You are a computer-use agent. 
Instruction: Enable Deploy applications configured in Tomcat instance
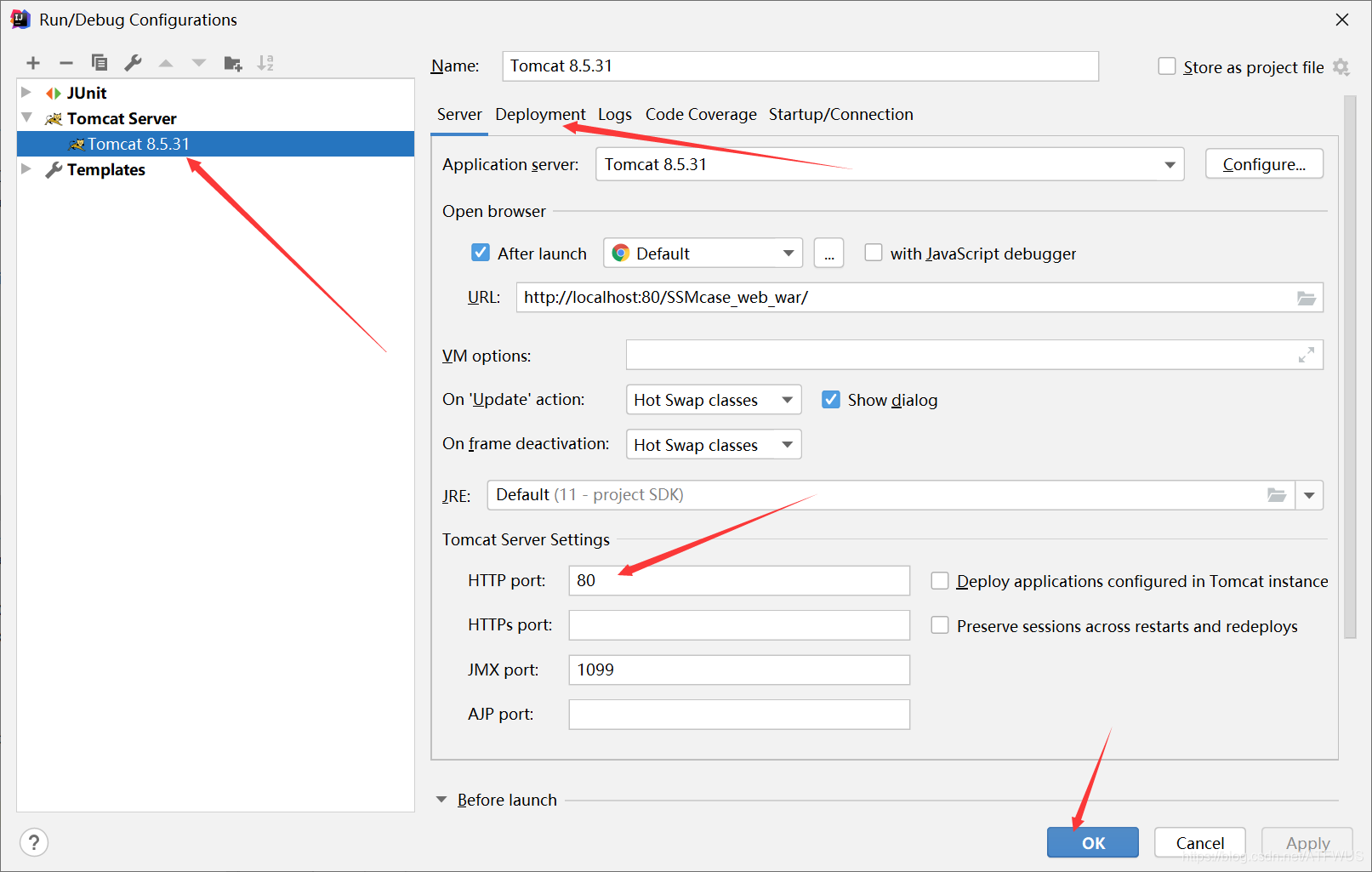click(x=940, y=581)
